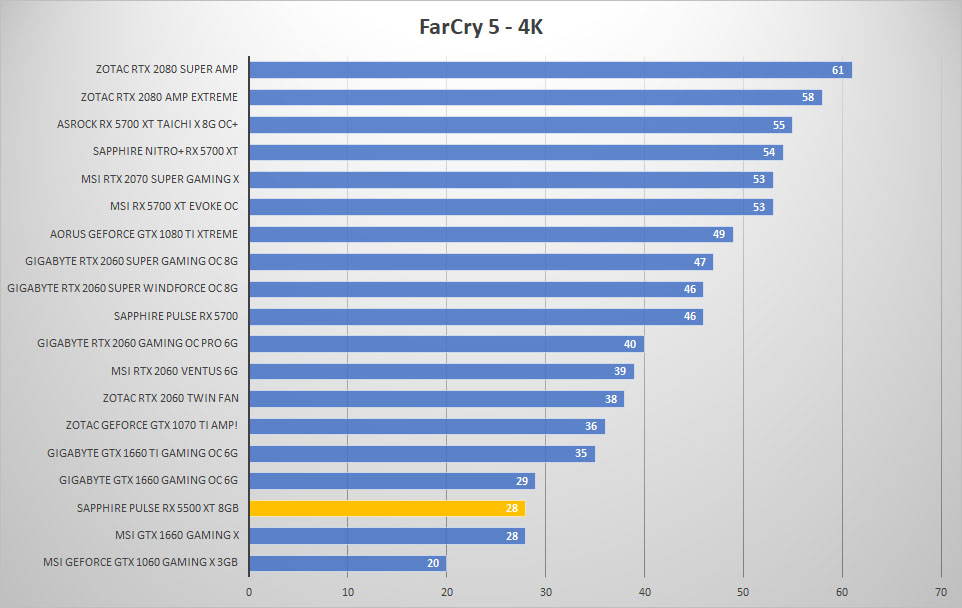Click GIGABYTE RTX 2060 SUPER WINDFORCE OC 8G label
The image size is (962, 608).
tap(122, 288)
